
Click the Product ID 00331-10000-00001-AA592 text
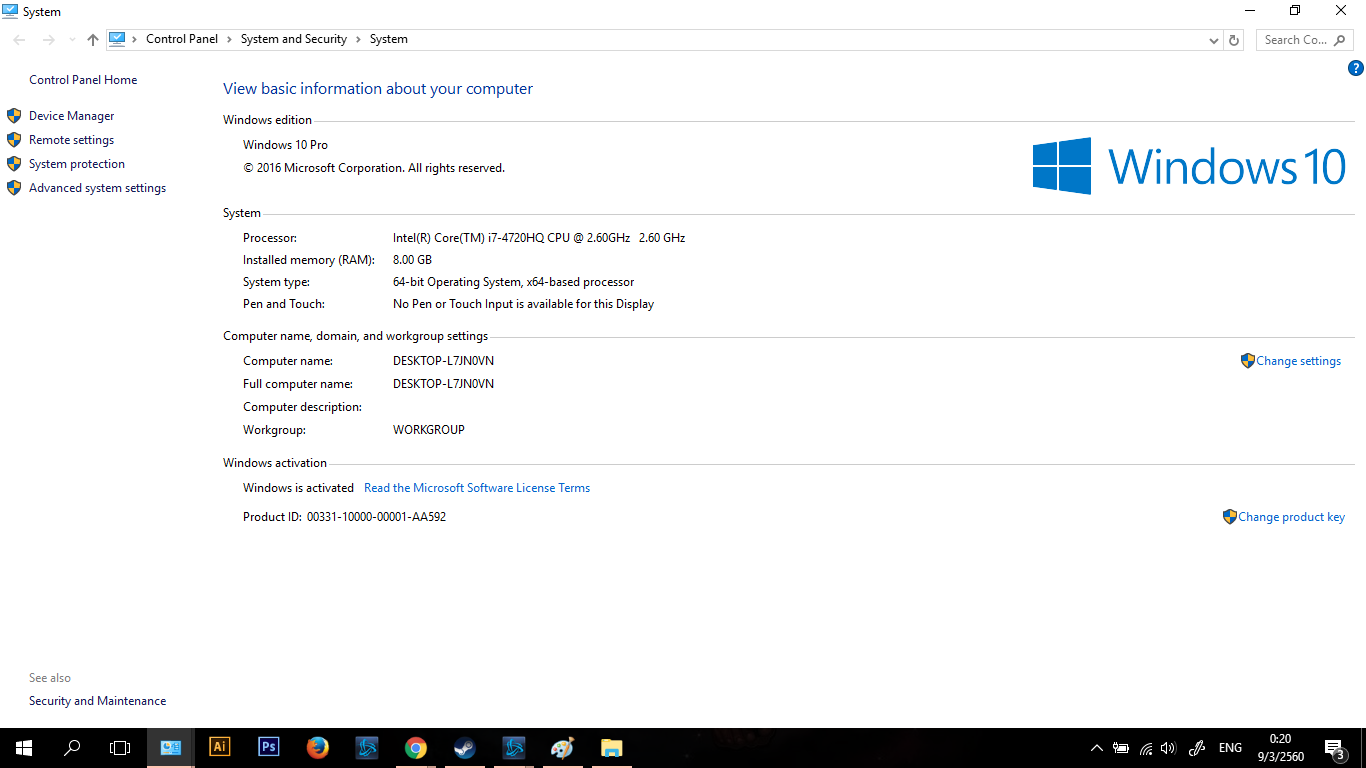pos(344,517)
